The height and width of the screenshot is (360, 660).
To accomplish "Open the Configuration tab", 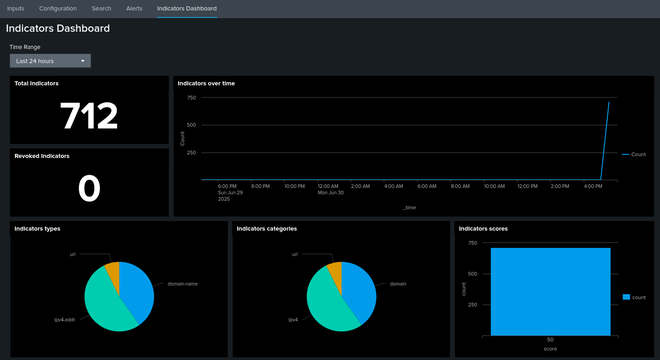I will 58,8.
